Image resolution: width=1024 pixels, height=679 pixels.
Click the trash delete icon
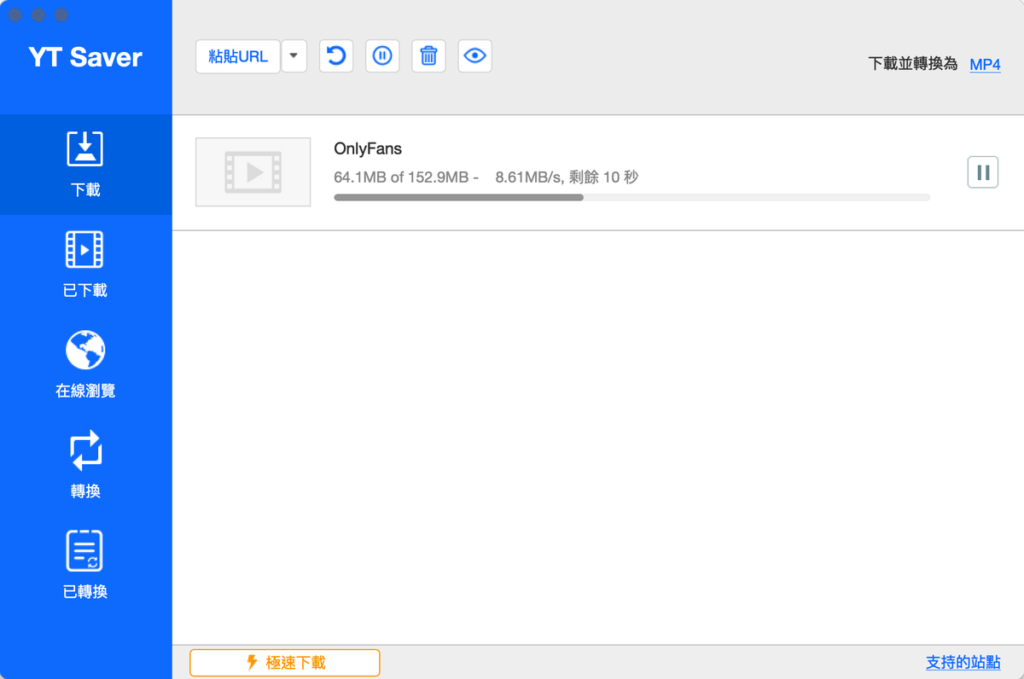point(428,56)
